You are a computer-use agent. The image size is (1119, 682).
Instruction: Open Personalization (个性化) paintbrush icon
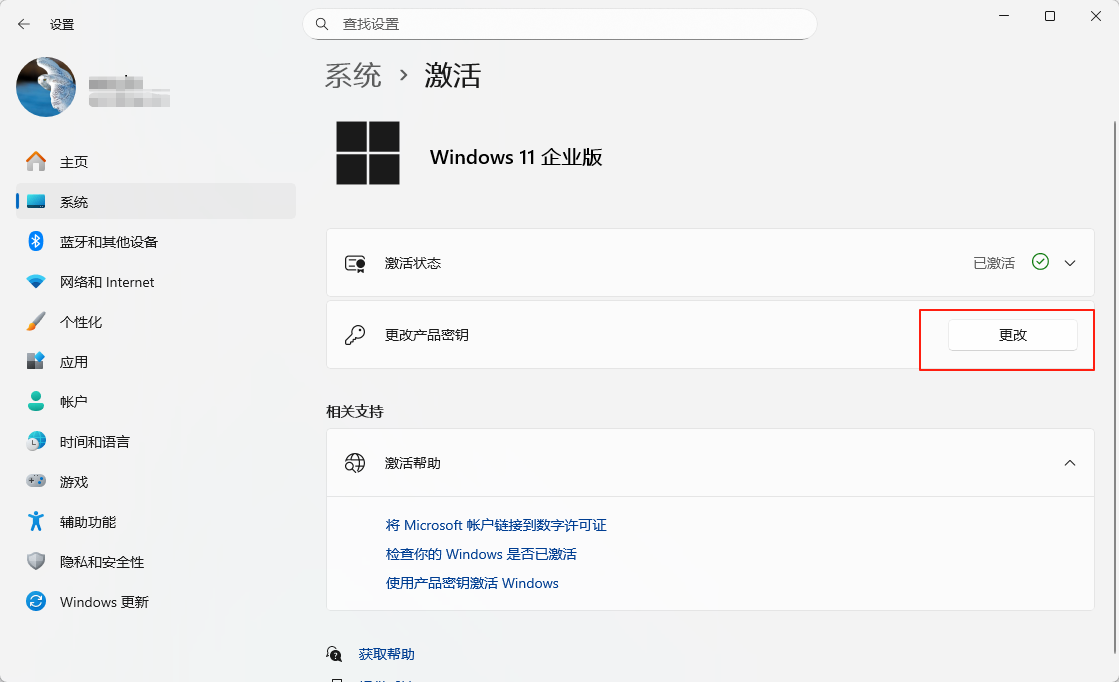coord(36,322)
